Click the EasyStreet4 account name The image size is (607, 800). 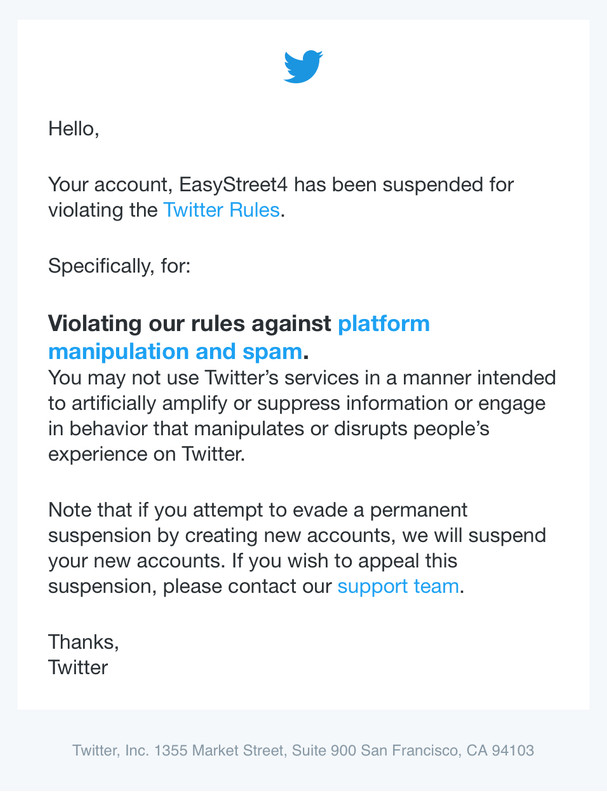233,184
